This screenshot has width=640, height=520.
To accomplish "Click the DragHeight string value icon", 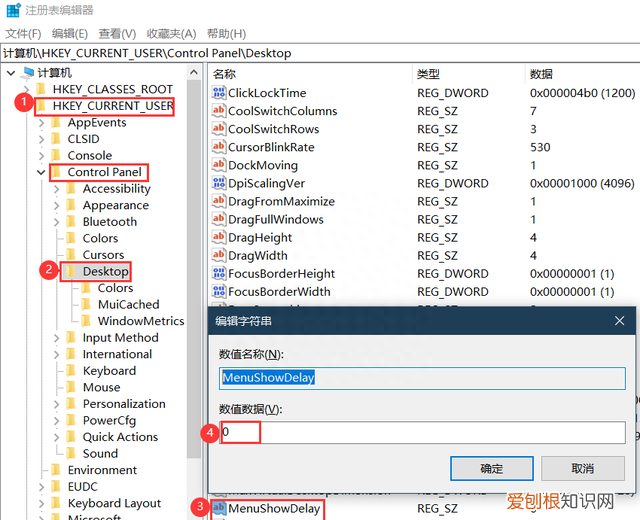I will (219, 237).
